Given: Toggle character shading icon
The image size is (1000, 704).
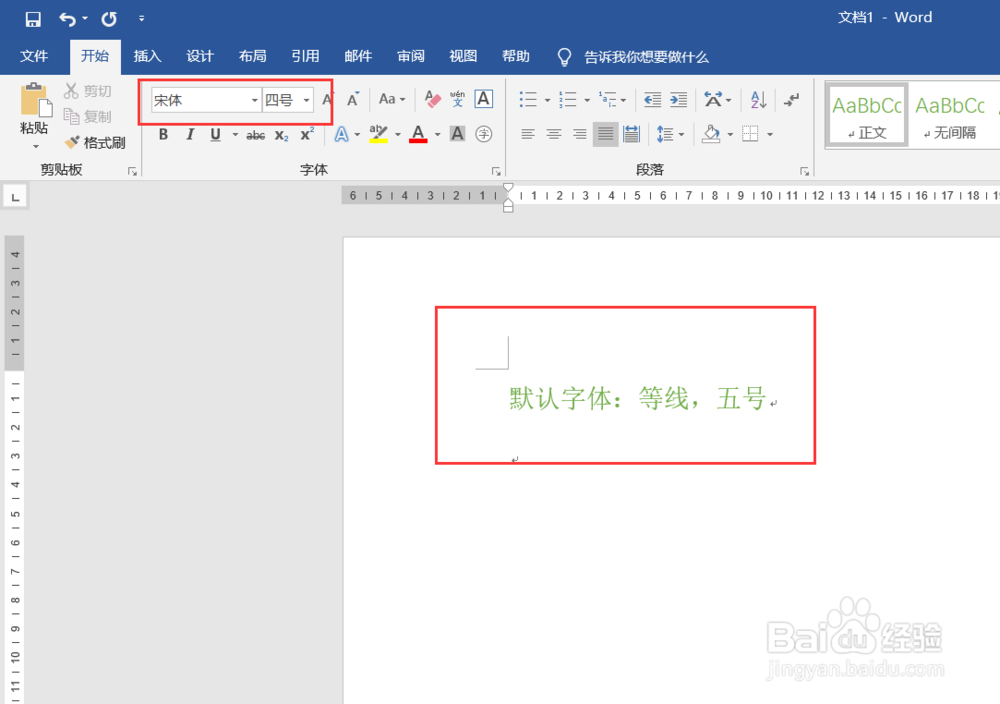Looking at the screenshot, I should [457, 134].
